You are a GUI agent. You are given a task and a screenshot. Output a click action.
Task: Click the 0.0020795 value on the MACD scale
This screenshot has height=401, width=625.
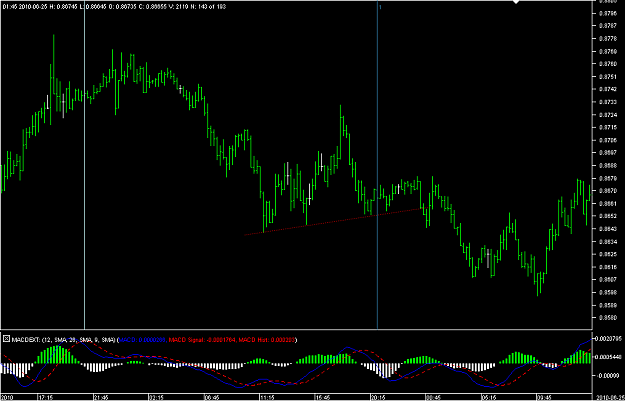[608, 339]
